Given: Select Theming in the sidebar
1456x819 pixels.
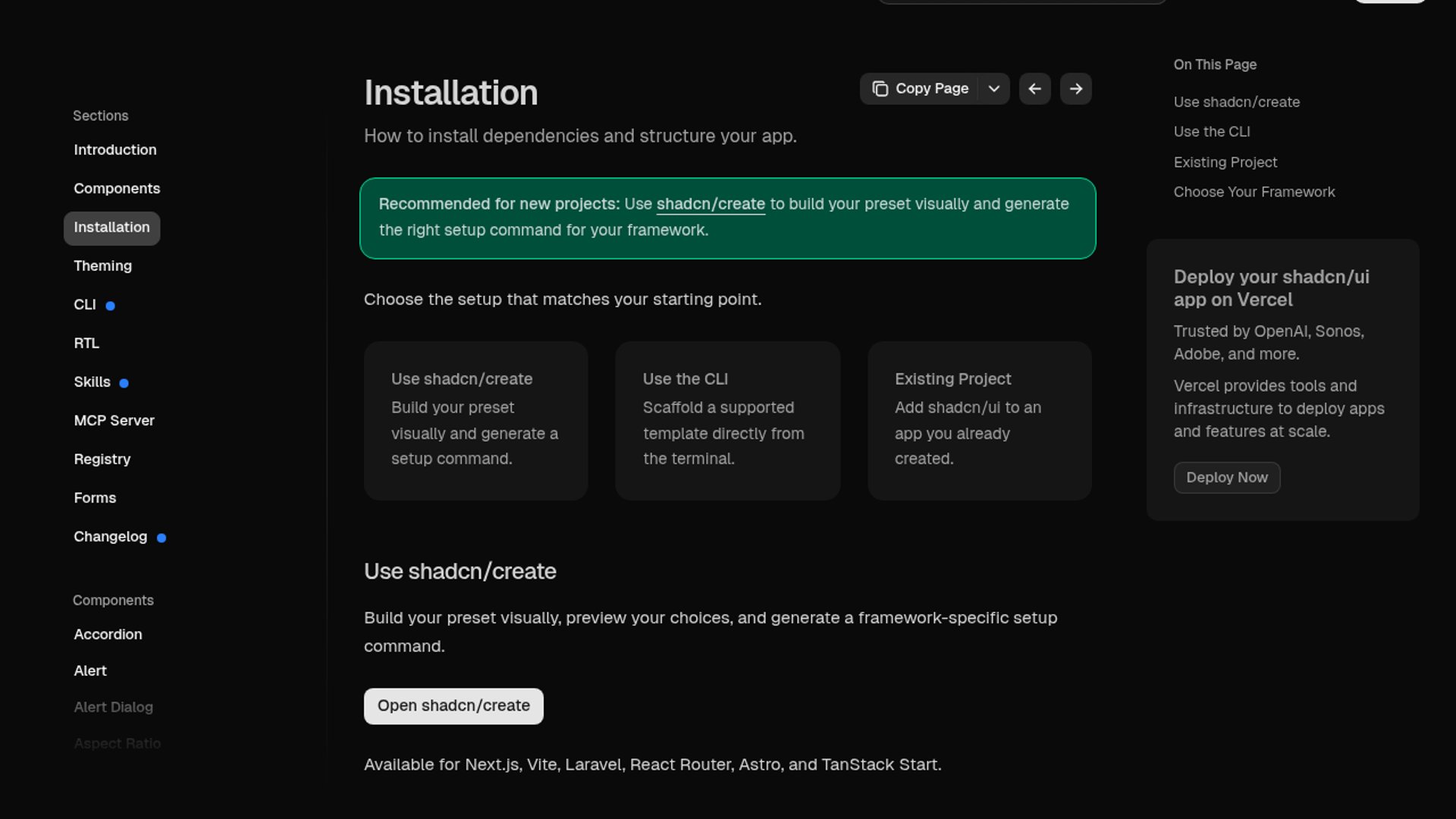Looking at the screenshot, I should [102, 266].
